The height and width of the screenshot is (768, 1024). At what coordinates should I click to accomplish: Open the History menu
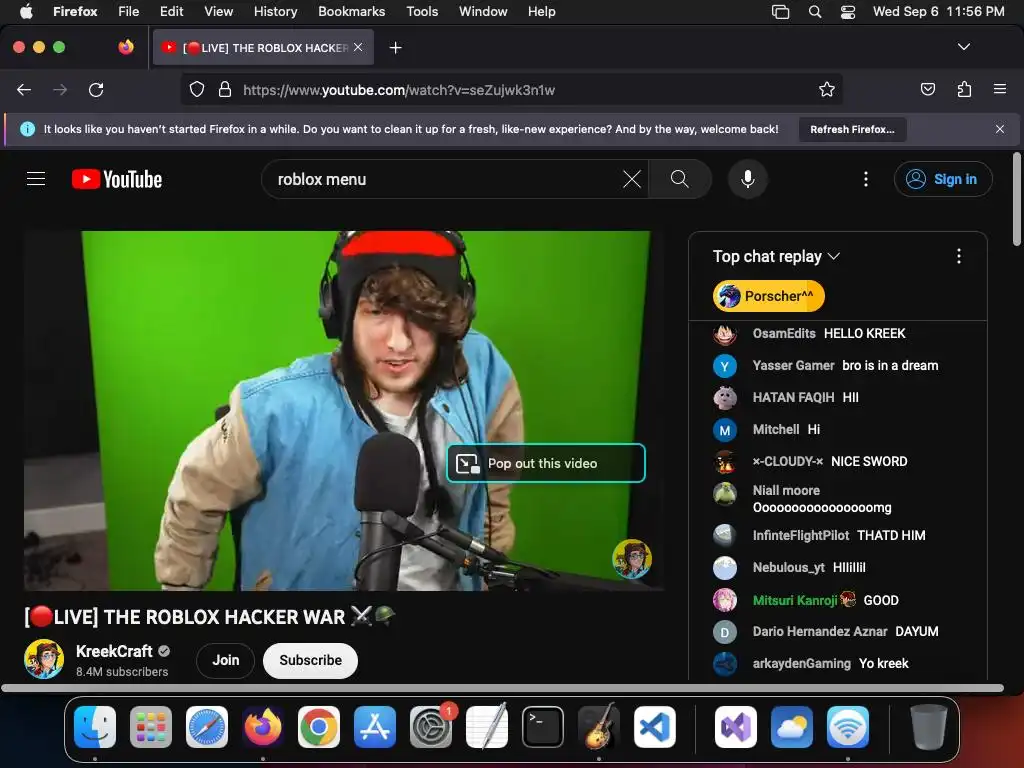point(276,11)
